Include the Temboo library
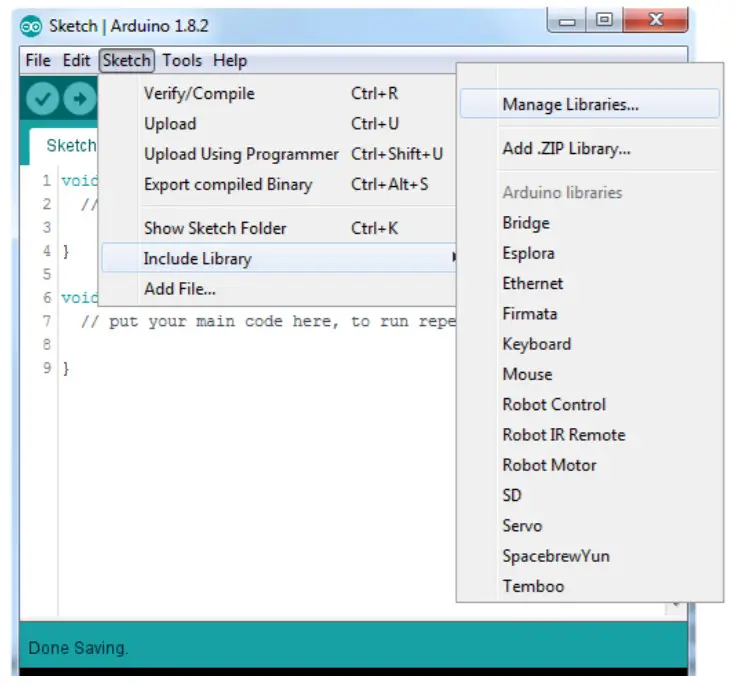 pos(589,586)
